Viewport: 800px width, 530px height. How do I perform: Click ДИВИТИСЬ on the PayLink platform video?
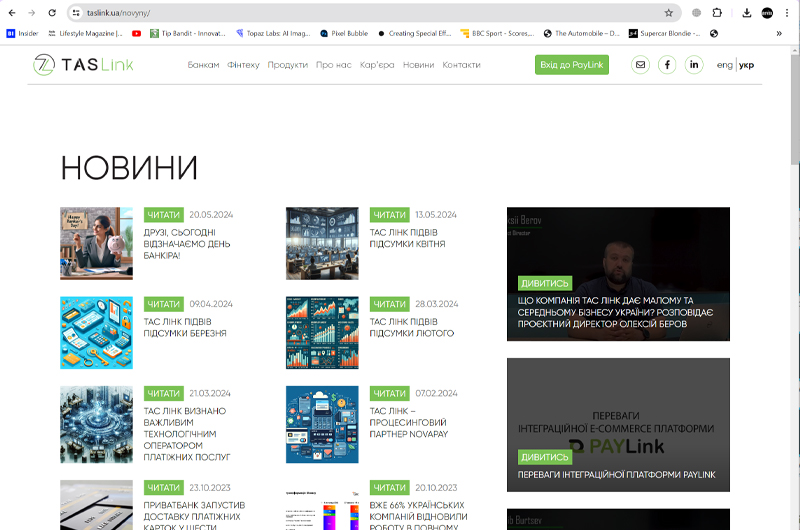[545, 457]
